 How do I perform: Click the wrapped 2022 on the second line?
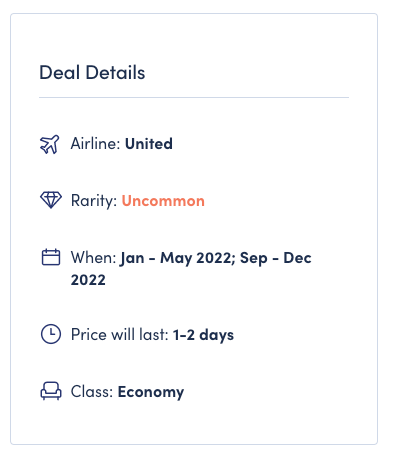tap(88, 280)
